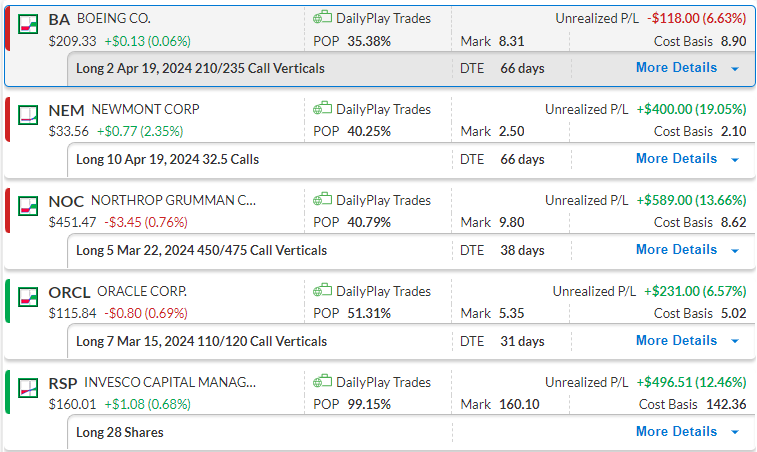Click the NEWMONT CORP company name

coord(145,109)
